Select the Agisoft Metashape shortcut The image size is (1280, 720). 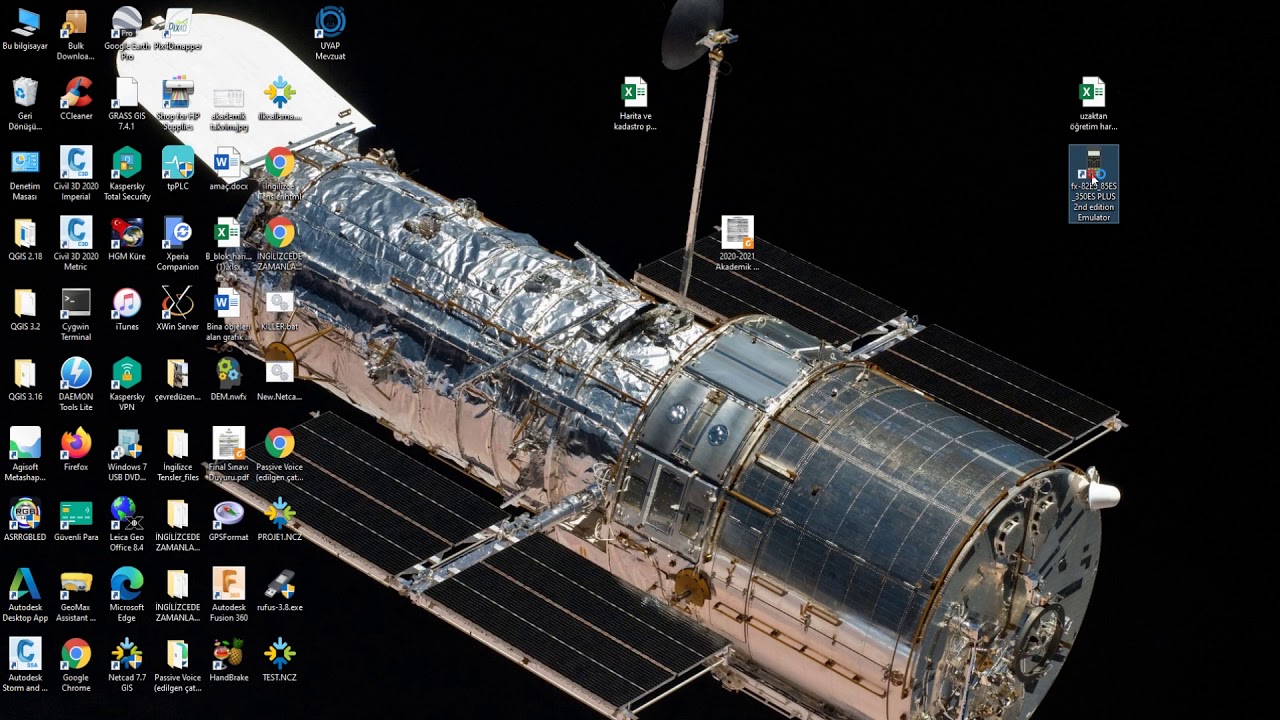pos(25,454)
